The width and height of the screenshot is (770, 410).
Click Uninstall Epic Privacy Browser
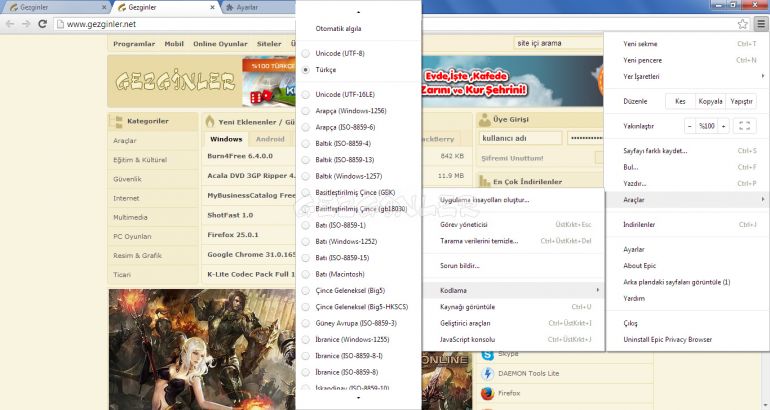click(688, 339)
